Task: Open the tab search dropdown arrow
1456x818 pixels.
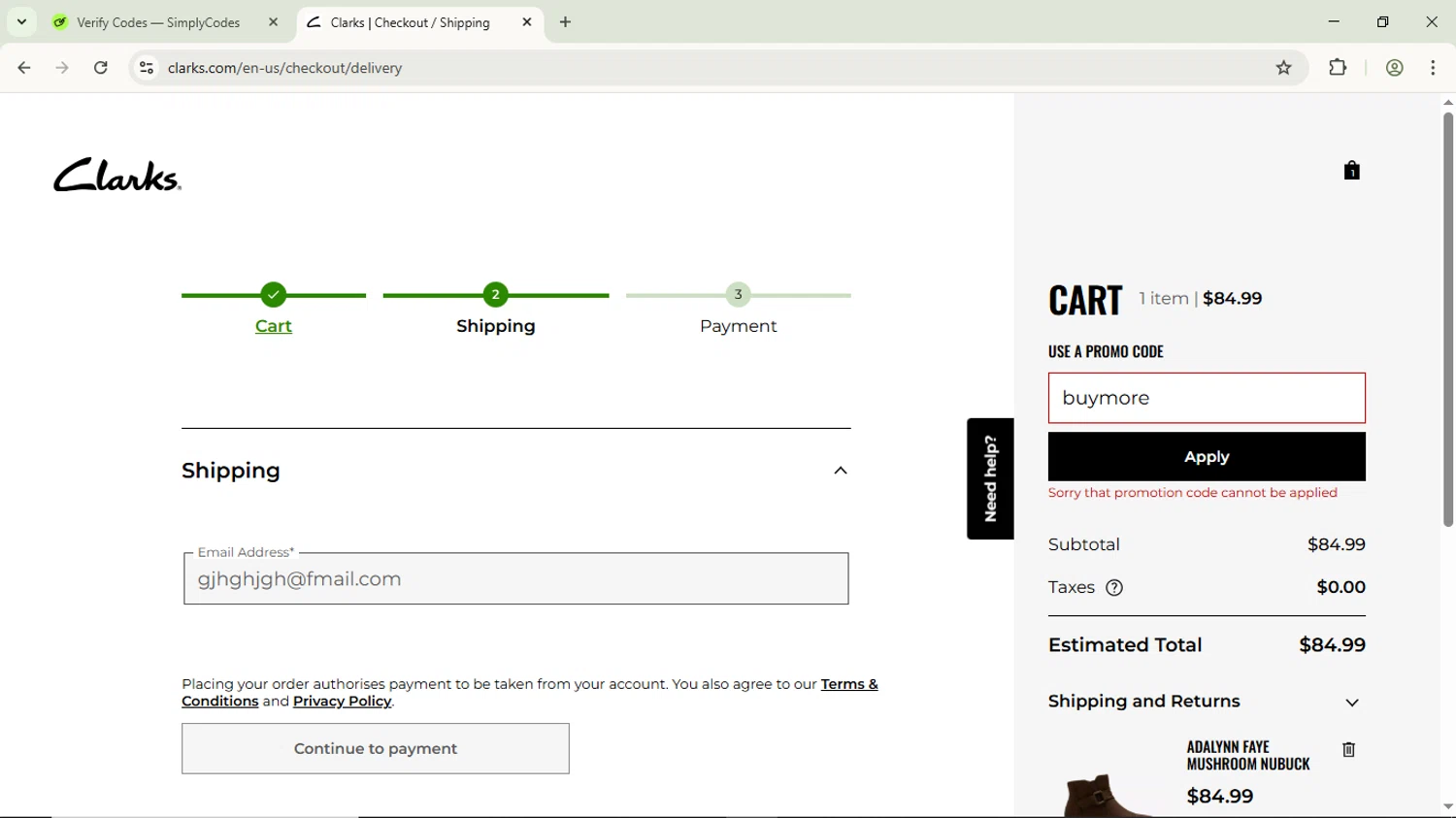Action: pyautogui.click(x=21, y=21)
